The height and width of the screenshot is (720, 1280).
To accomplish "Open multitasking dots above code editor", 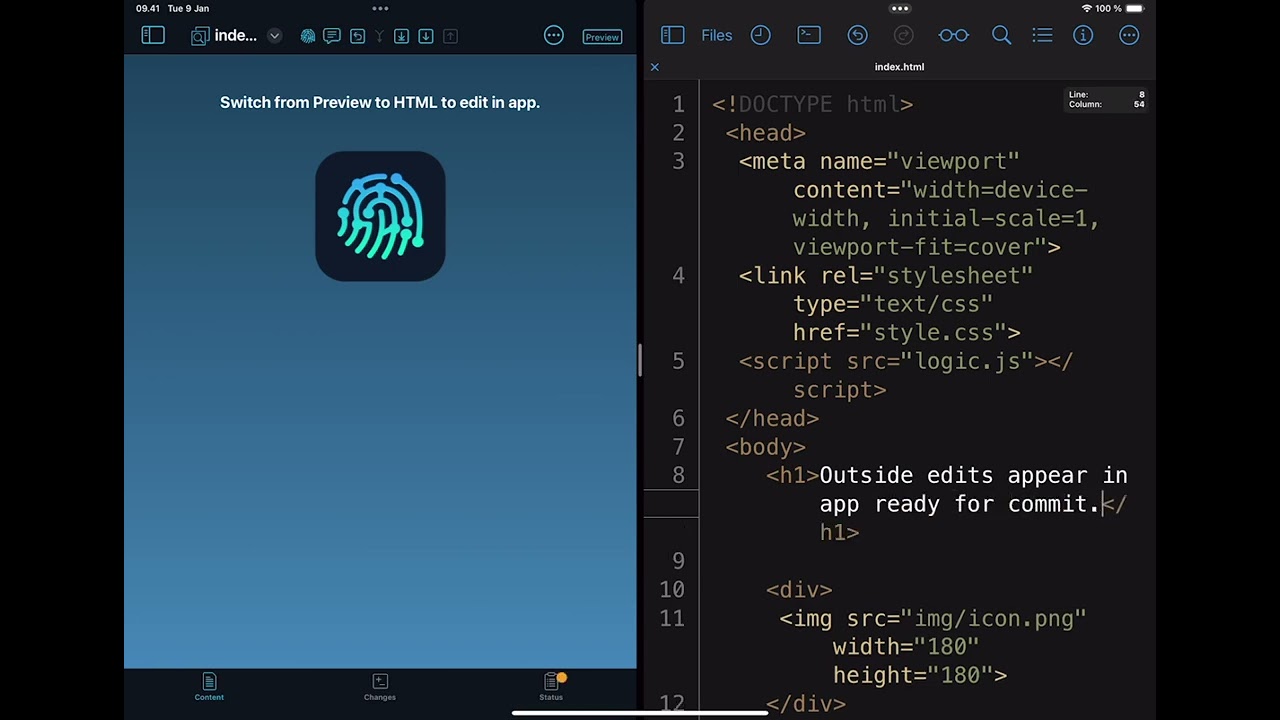I will (x=900, y=8).
